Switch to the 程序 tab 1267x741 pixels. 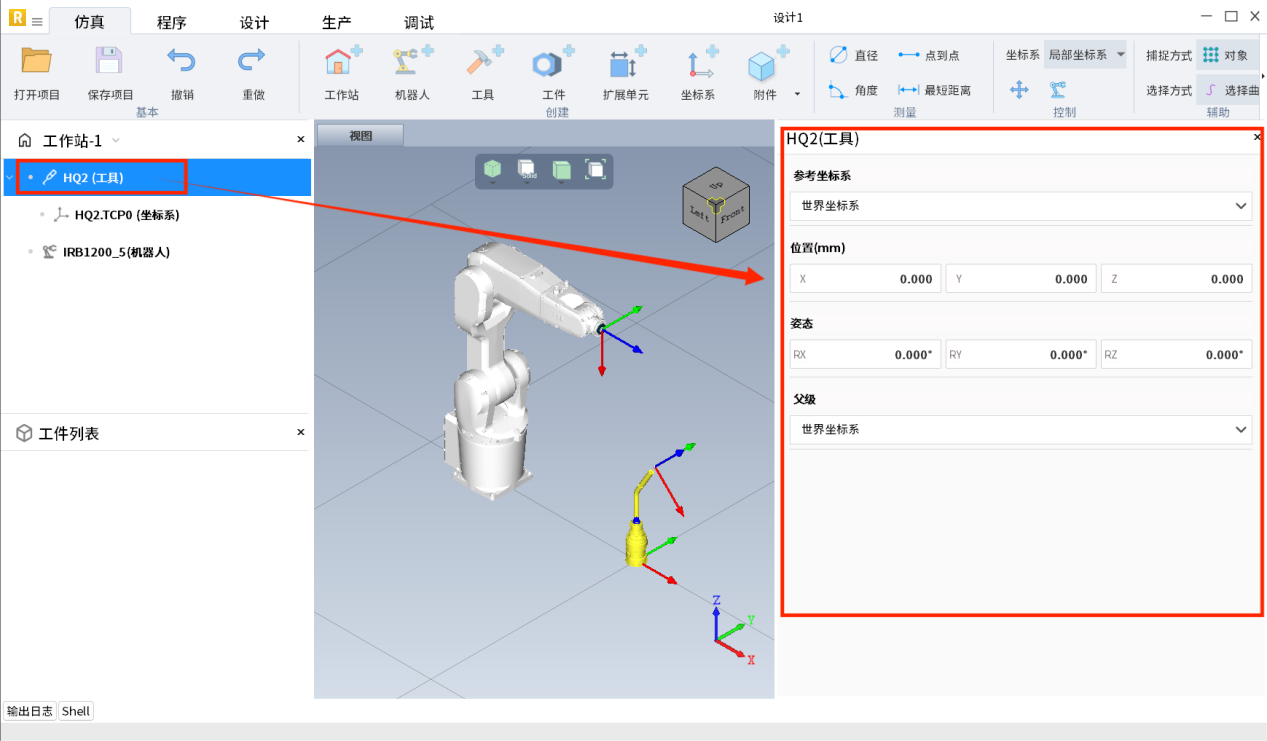pyautogui.click(x=171, y=22)
